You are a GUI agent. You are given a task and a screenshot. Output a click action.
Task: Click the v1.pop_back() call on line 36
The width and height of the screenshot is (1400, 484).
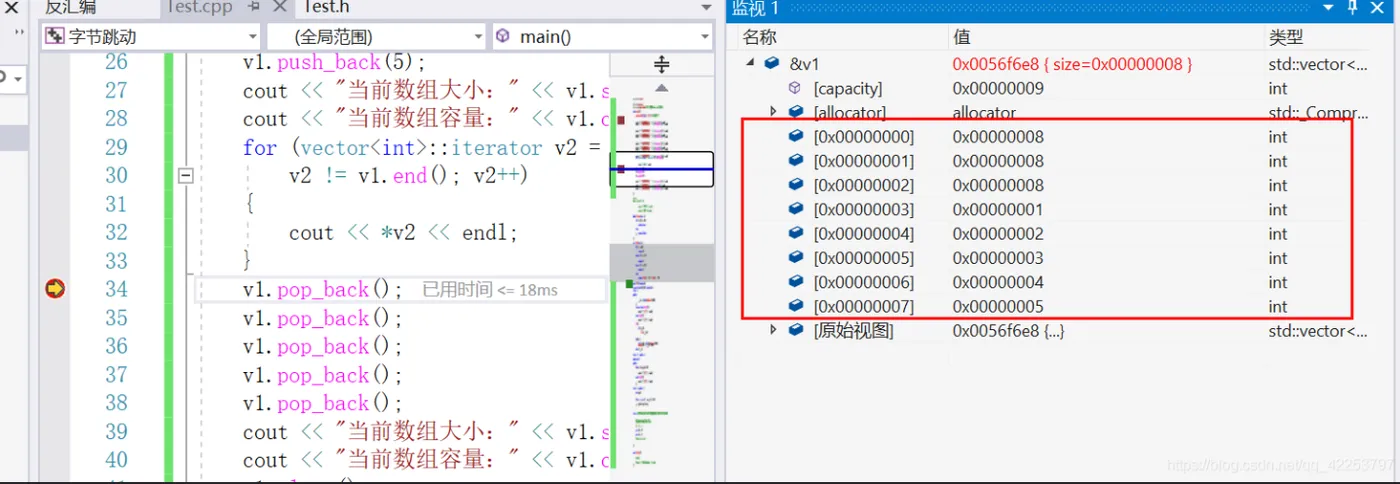coord(322,347)
